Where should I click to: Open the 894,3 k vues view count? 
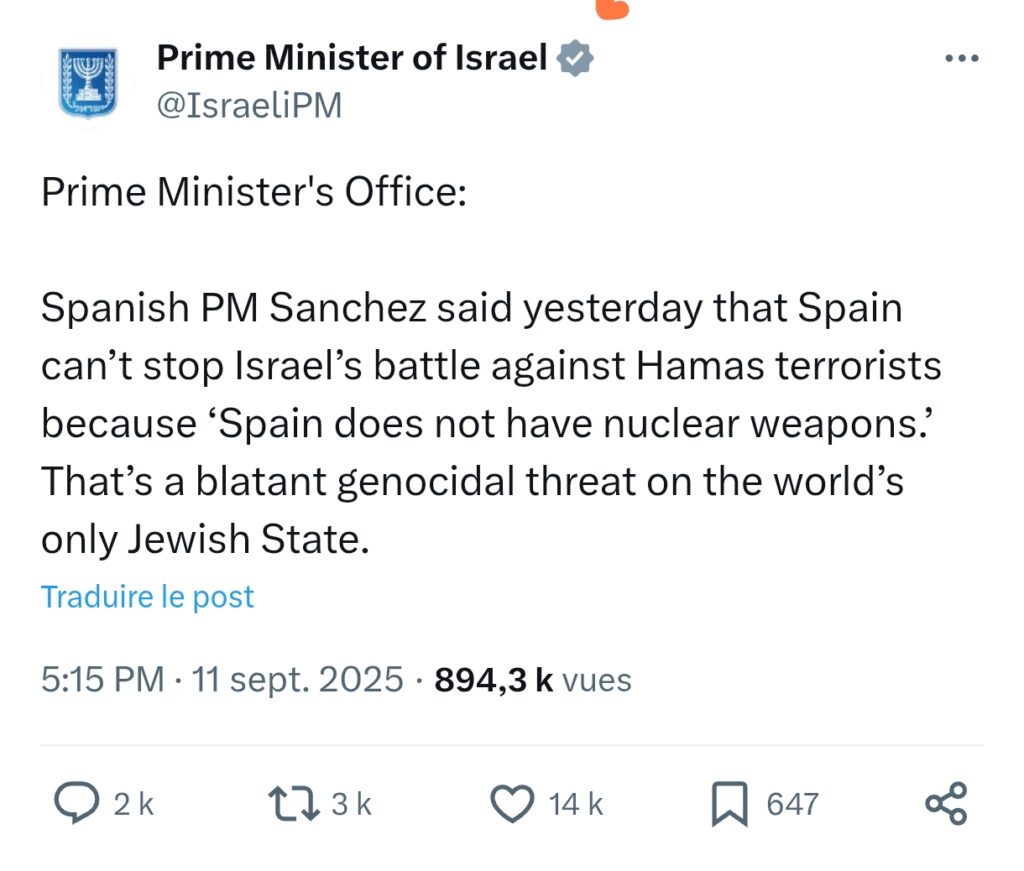533,681
